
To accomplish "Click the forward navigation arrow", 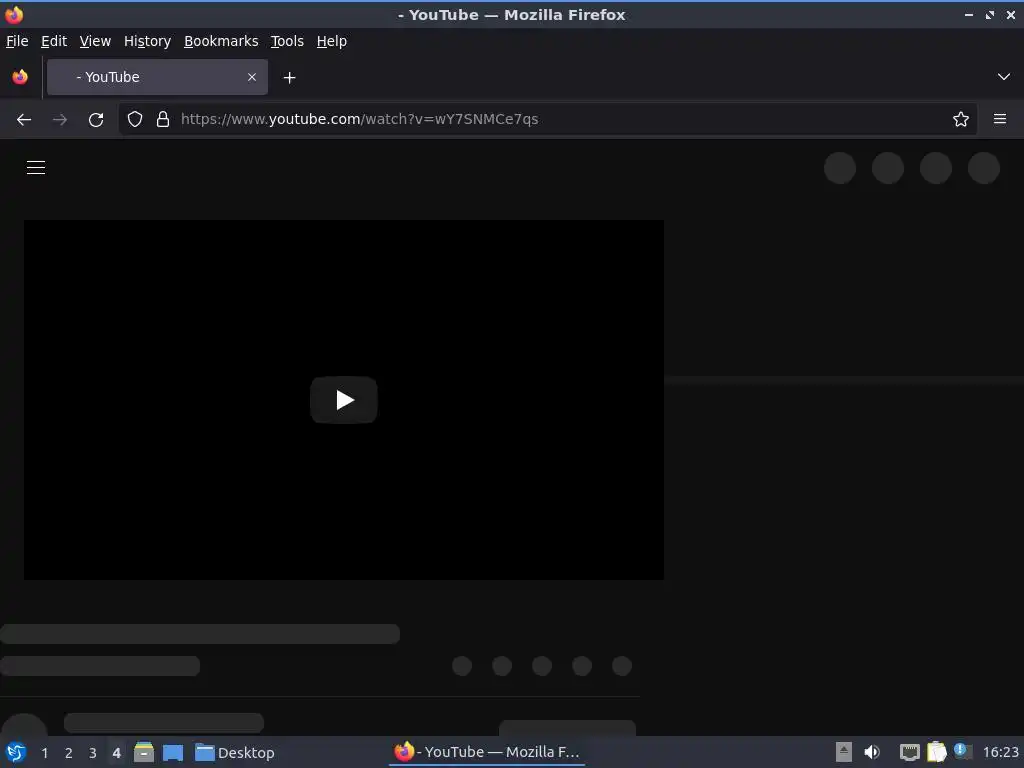I will (x=60, y=120).
